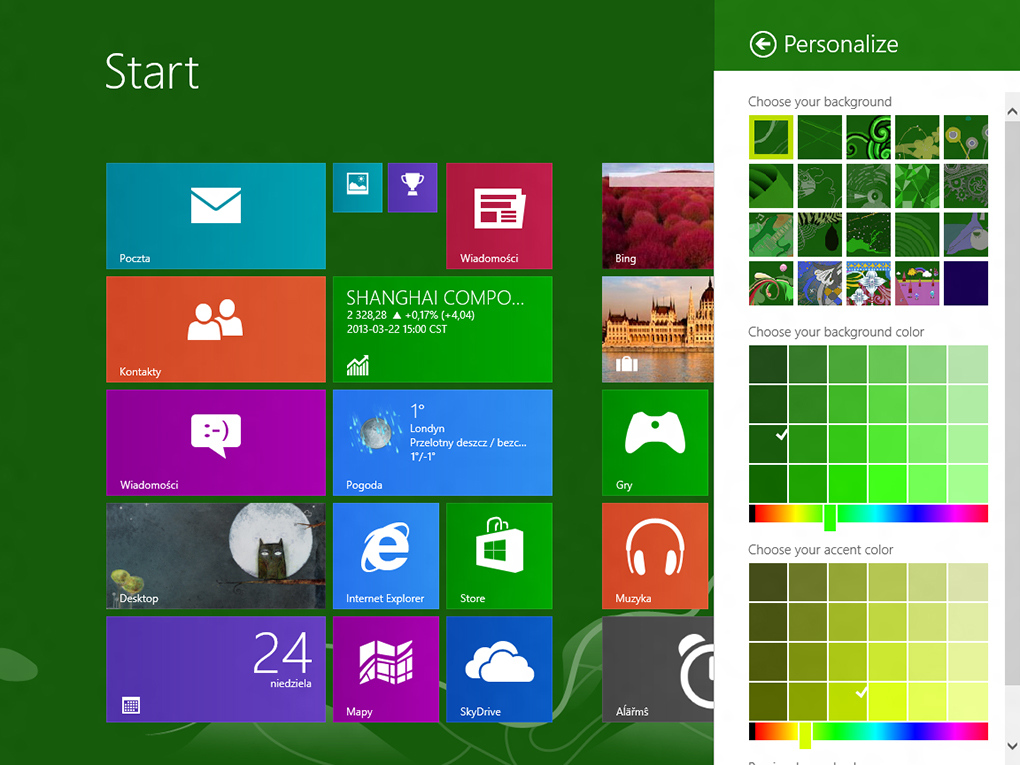Open the Pogoda weather tile for Londyn
Viewport: 1020px width, 765px height.
(442, 442)
